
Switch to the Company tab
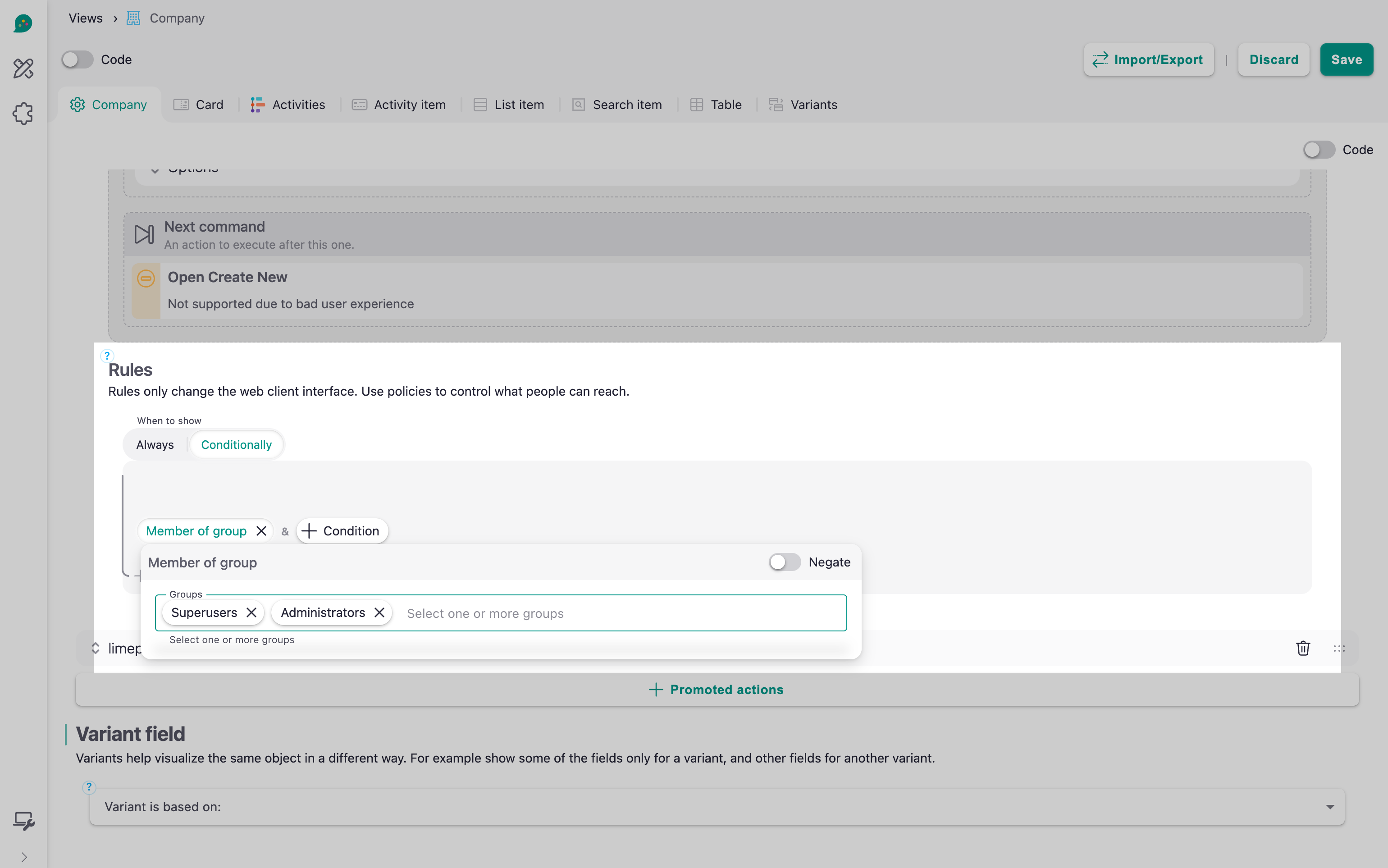pyautogui.click(x=109, y=105)
